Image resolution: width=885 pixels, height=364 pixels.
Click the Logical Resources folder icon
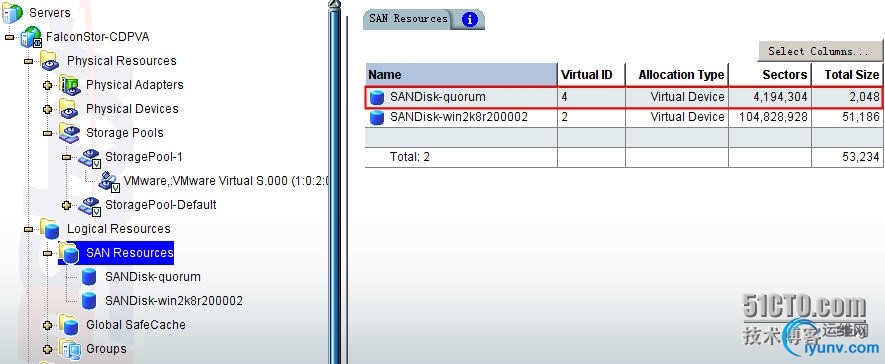(50, 229)
